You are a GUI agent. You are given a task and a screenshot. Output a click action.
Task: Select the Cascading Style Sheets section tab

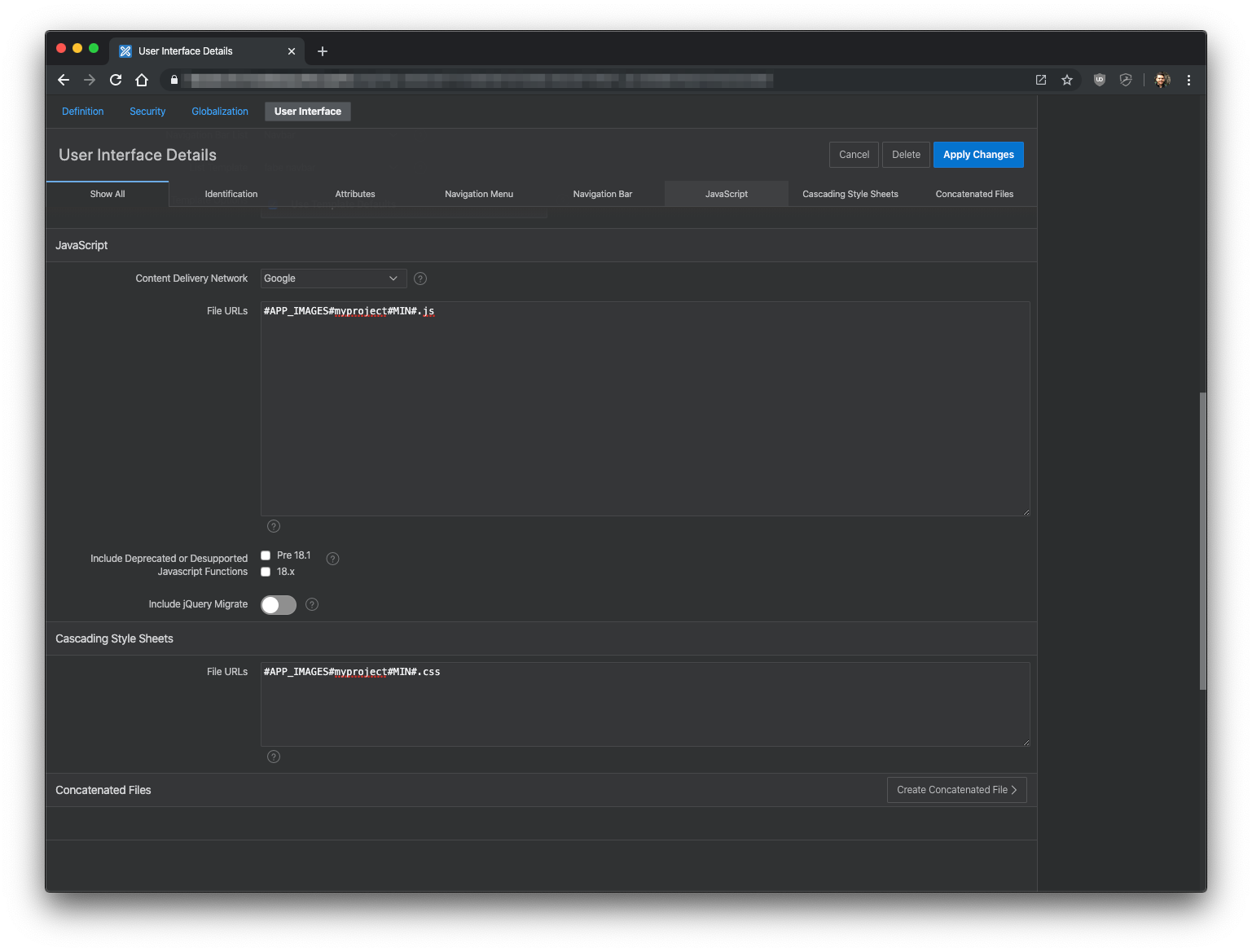[x=850, y=194]
